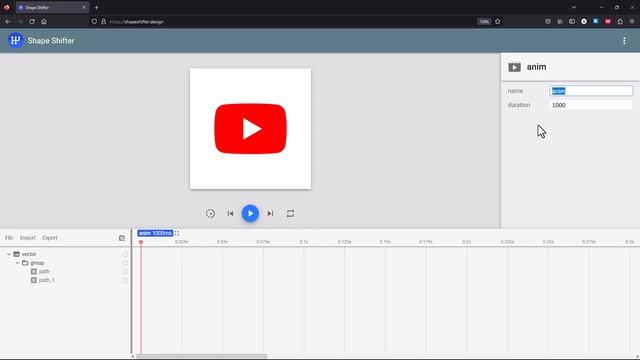The image size is (640, 360).
Task: Open the File menu
Action: (9, 238)
